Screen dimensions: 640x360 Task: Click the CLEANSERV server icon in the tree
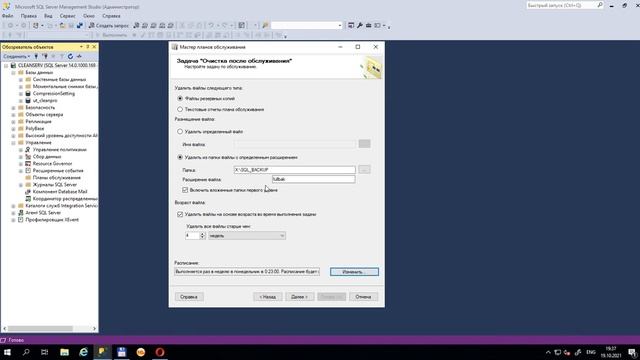tap(13, 65)
